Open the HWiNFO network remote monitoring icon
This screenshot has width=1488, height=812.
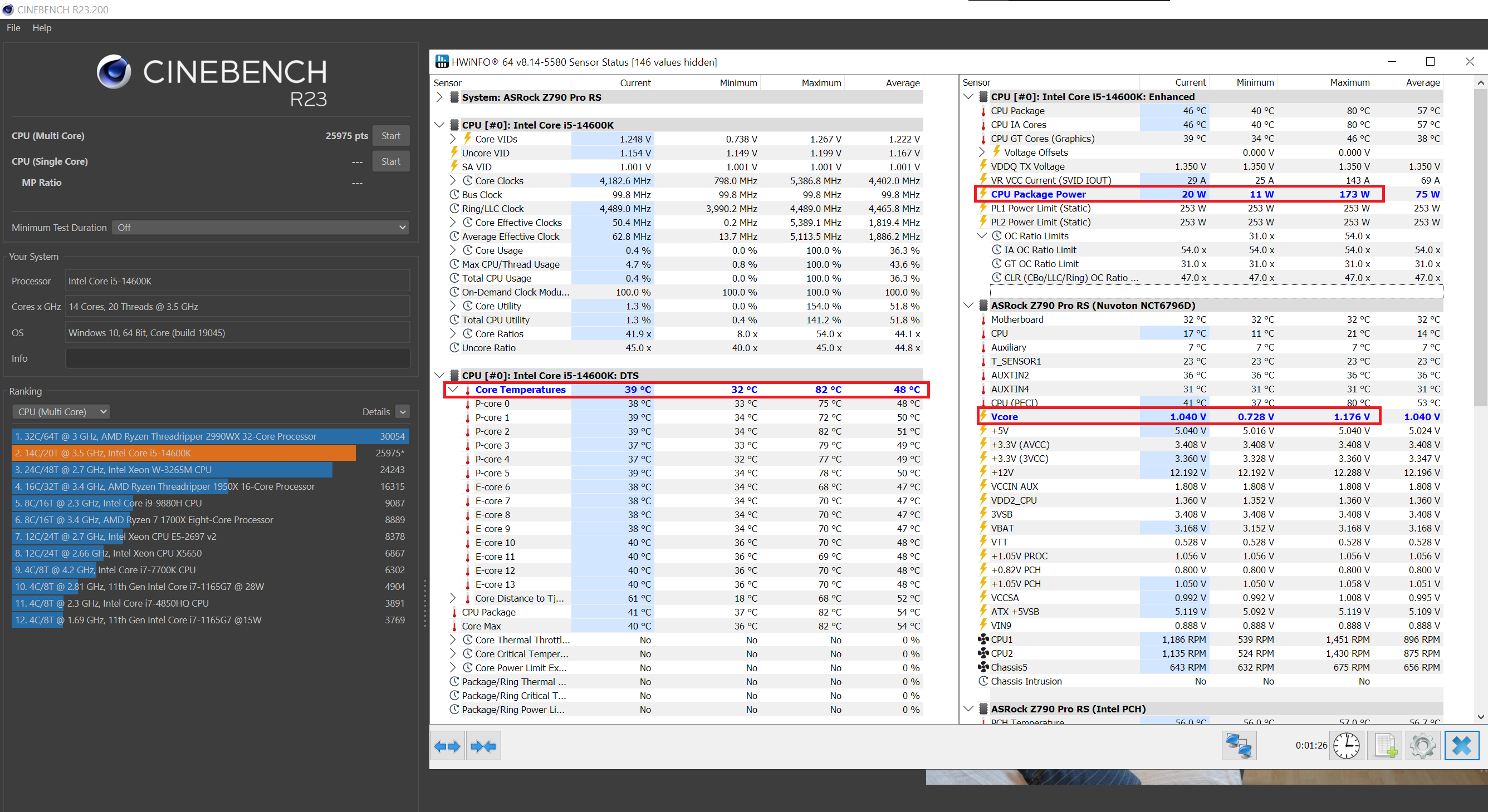(1239, 746)
